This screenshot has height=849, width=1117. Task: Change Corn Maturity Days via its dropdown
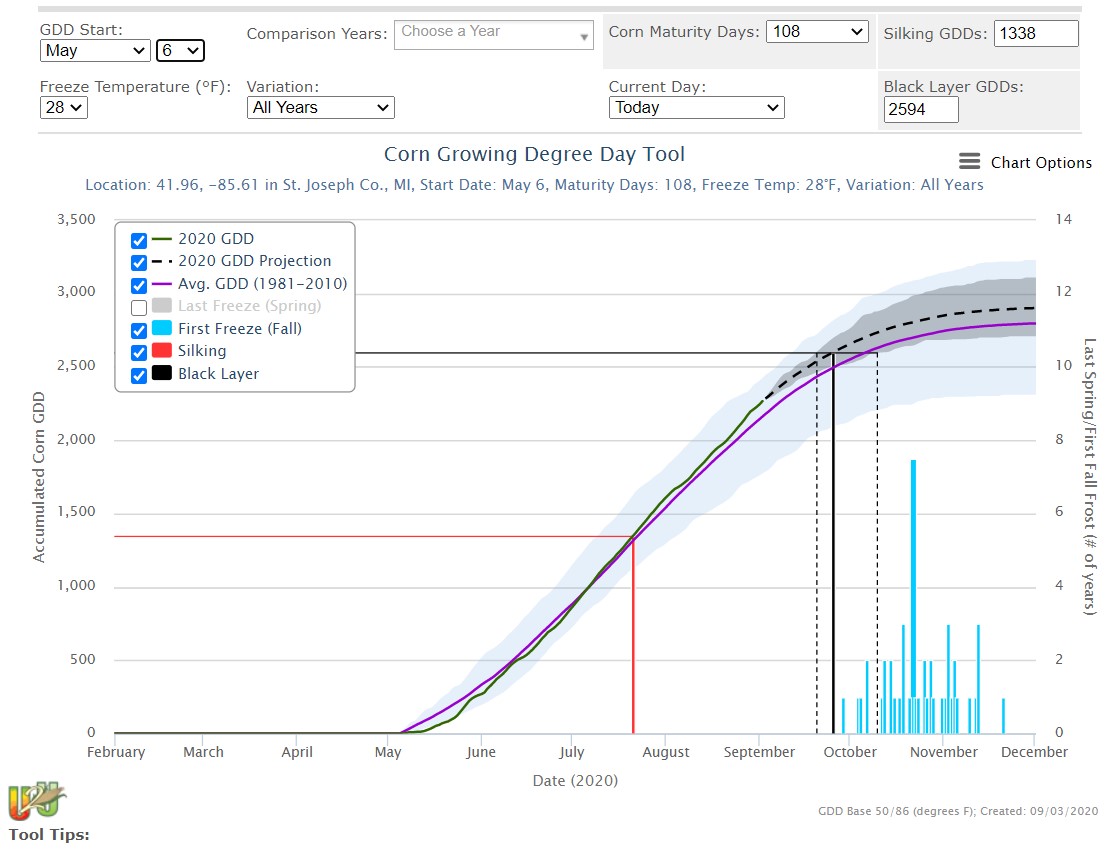817,31
